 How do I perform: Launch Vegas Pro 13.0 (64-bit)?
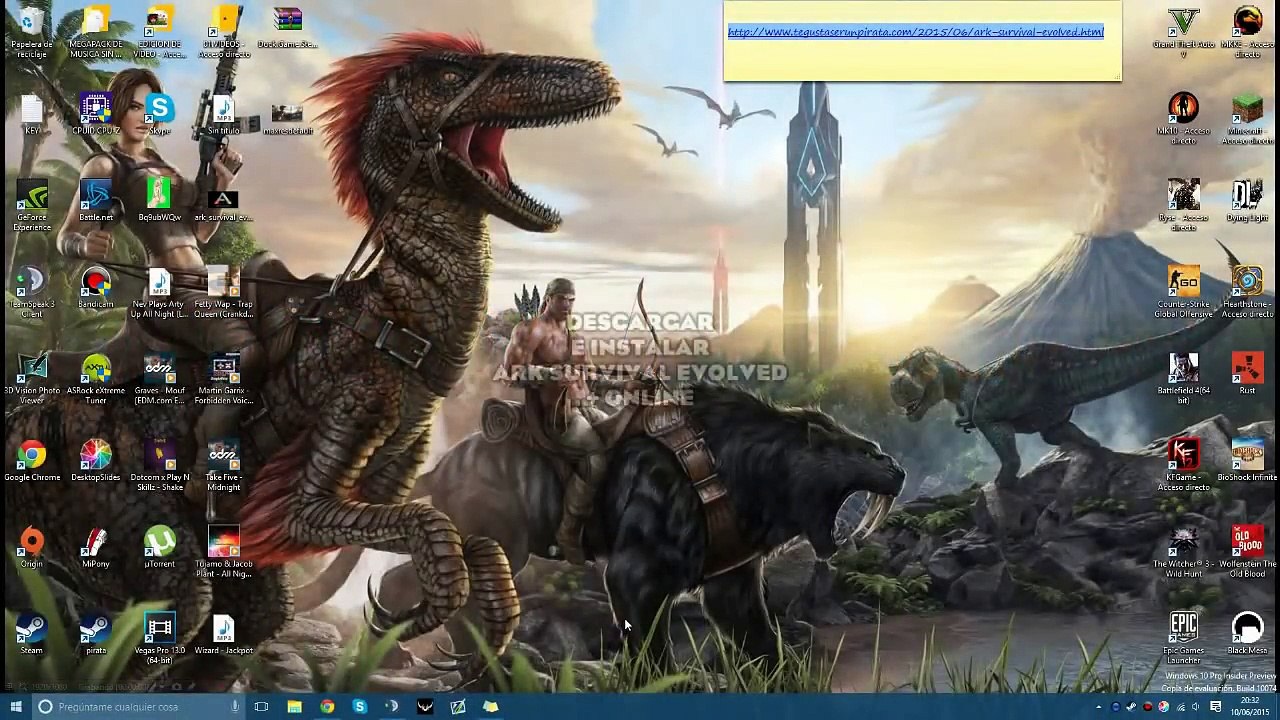(x=159, y=640)
